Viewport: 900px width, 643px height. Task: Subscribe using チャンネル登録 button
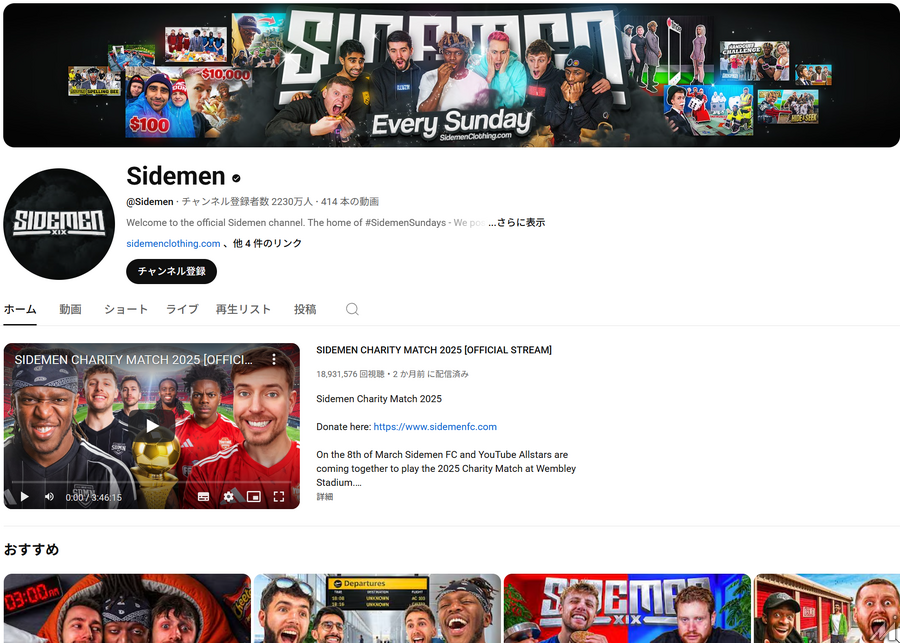coord(172,272)
